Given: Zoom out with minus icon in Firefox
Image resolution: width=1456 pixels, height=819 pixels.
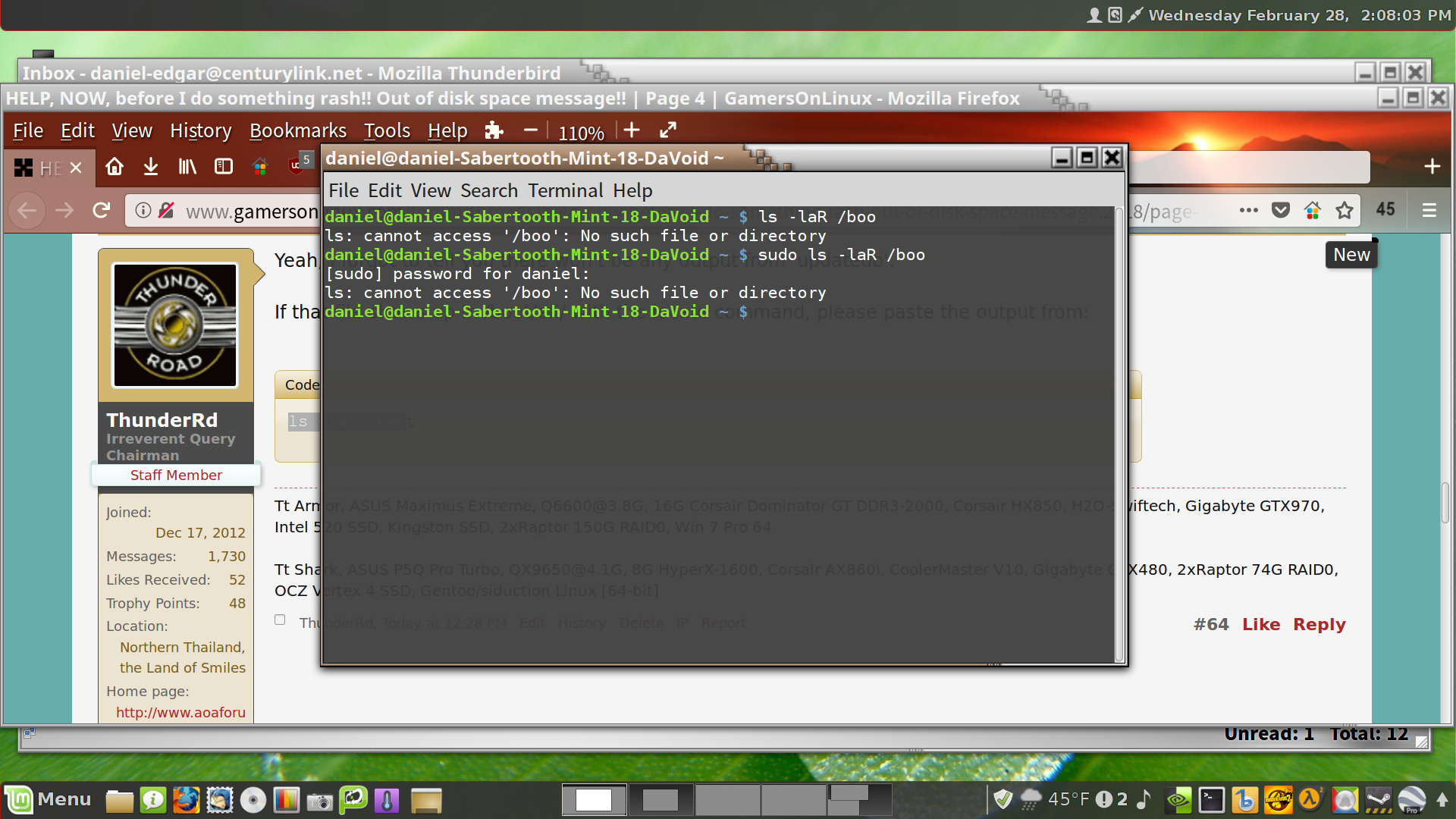Looking at the screenshot, I should click(x=531, y=130).
